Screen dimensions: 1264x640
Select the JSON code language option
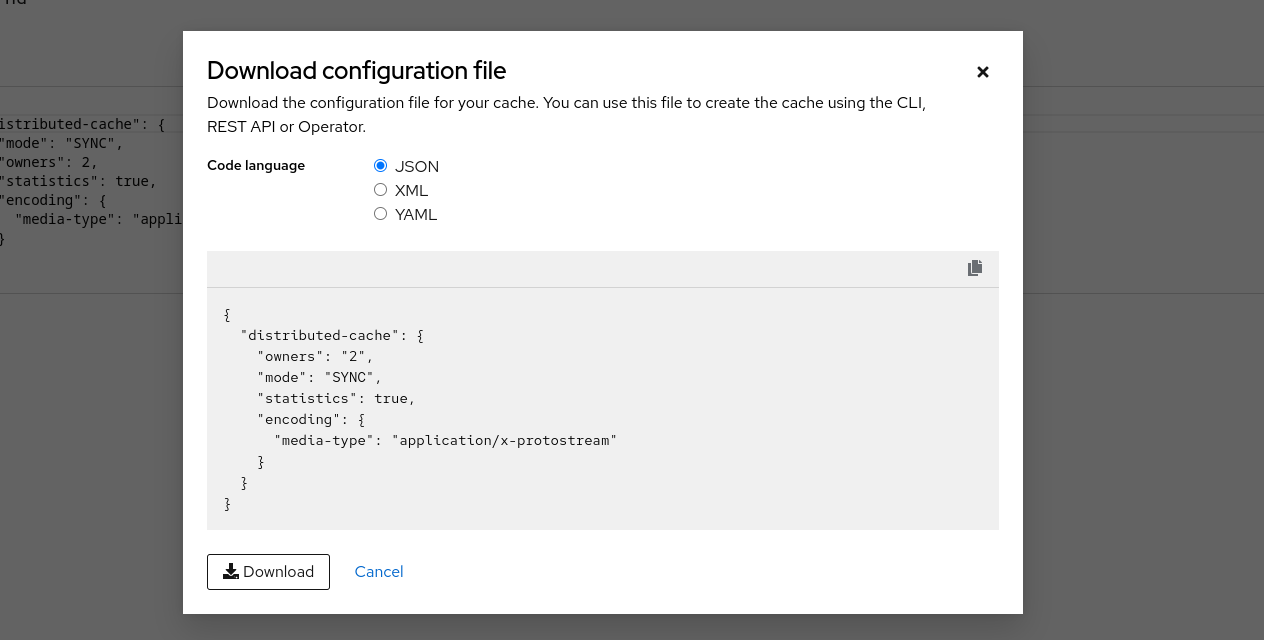(x=380, y=165)
